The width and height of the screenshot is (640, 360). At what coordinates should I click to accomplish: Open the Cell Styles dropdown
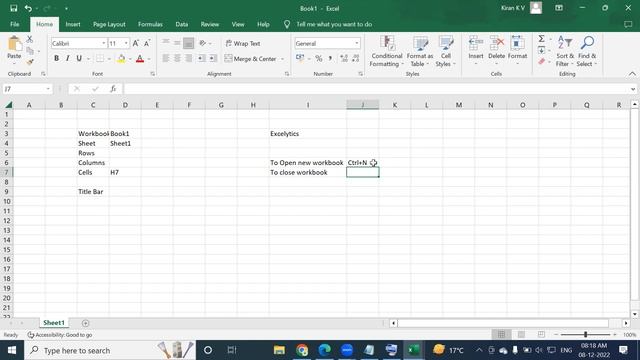coord(445,51)
